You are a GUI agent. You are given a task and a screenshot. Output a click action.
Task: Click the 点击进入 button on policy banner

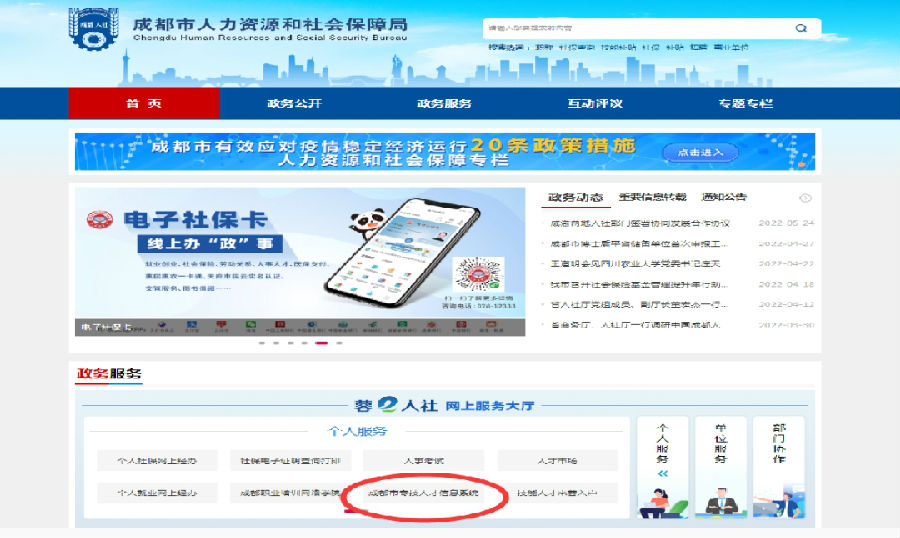pyautogui.click(x=700, y=152)
